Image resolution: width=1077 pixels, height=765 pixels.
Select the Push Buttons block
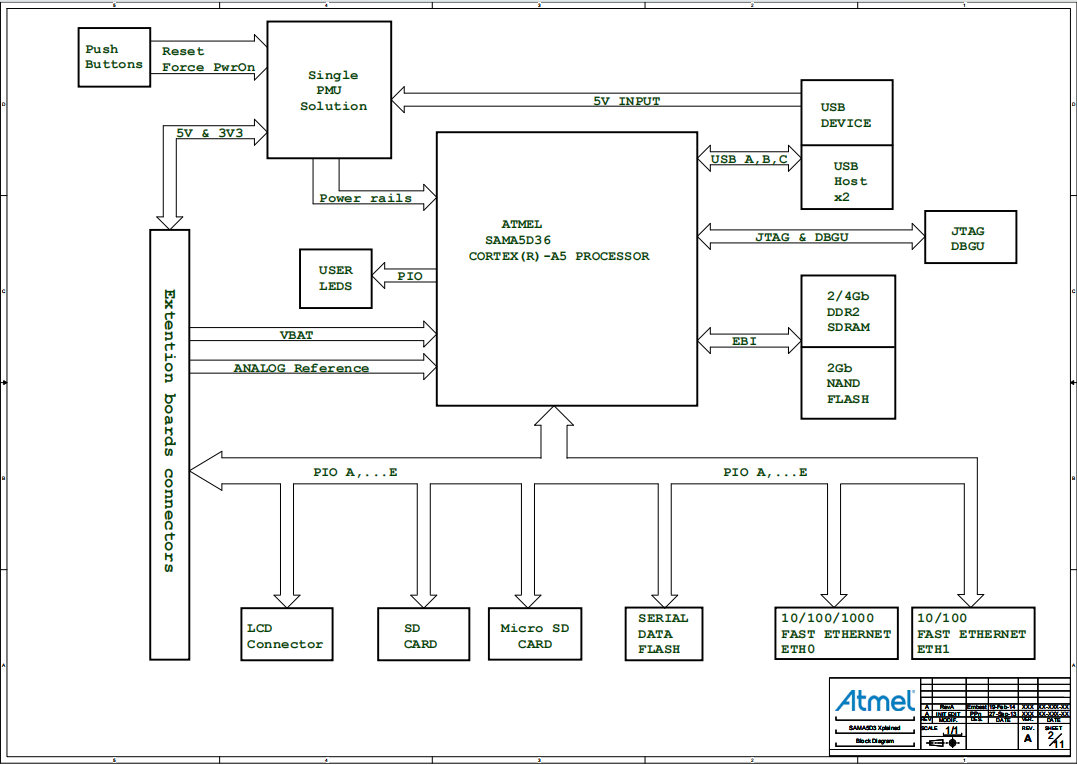pos(114,57)
